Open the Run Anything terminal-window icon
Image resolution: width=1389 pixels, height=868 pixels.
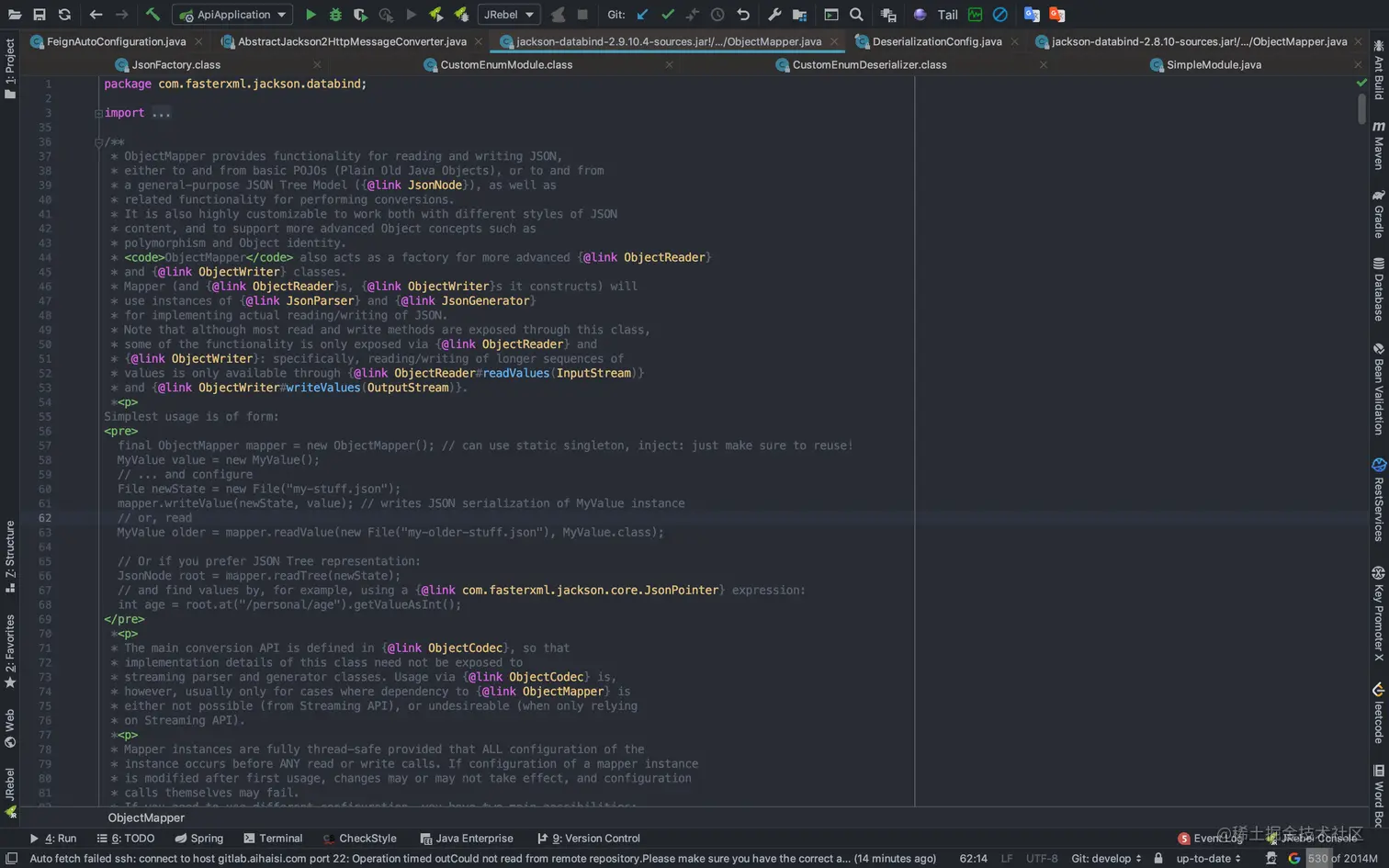pyautogui.click(x=830, y=15)
